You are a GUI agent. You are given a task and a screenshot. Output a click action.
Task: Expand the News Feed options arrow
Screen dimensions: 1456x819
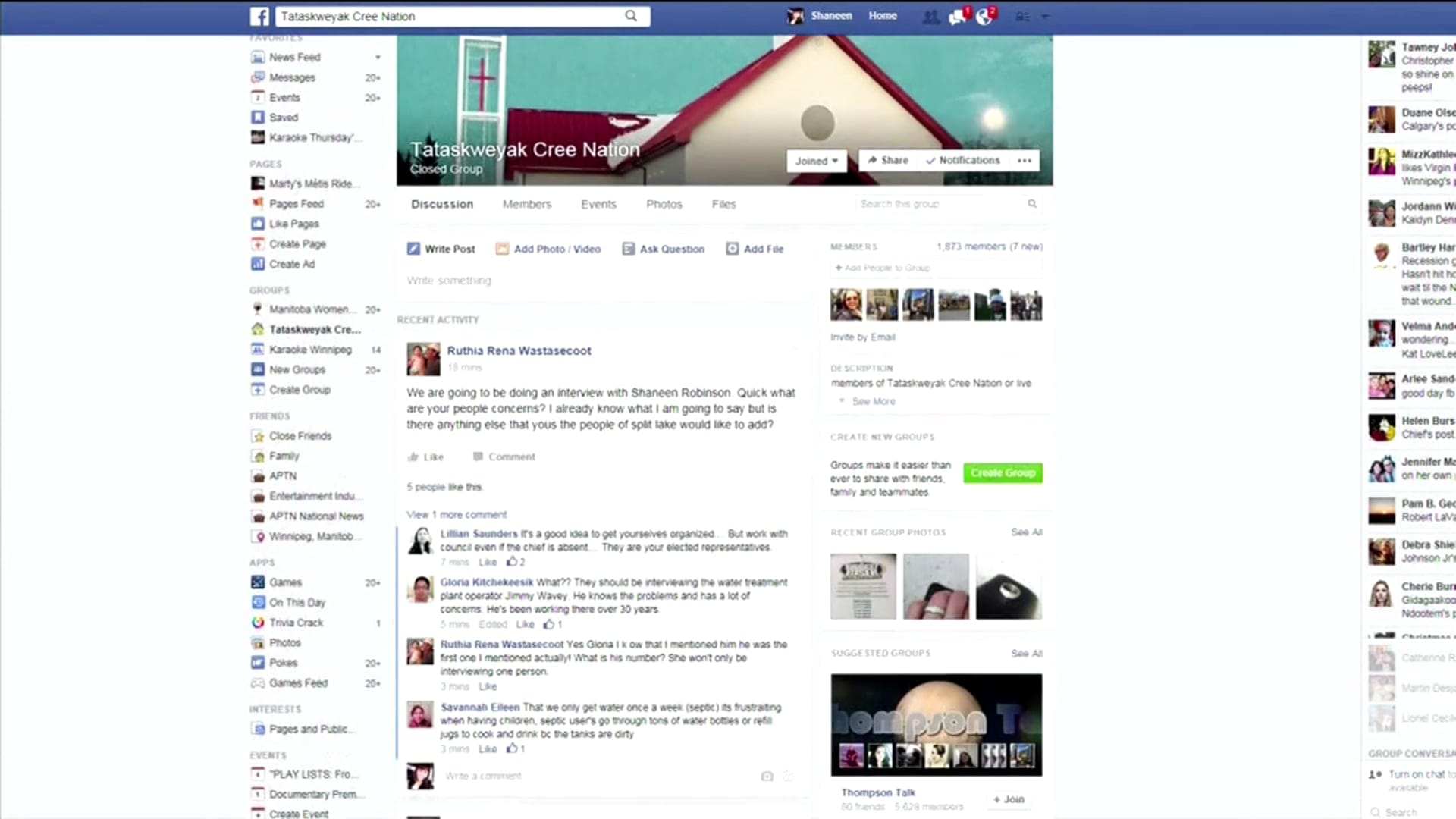click(378, 57)
